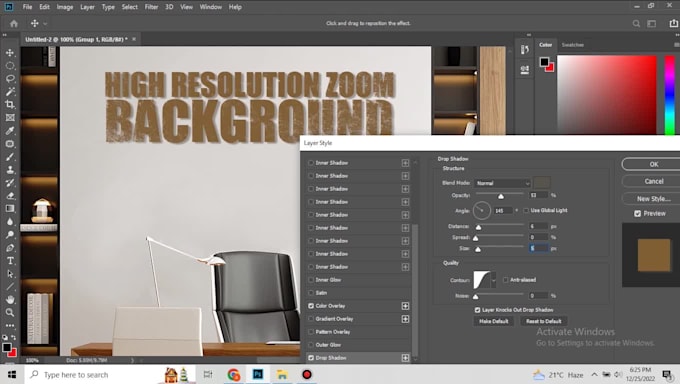Select the Dodge tool
Viewport: 680px width, 384px height.
[x=10, y=235]
